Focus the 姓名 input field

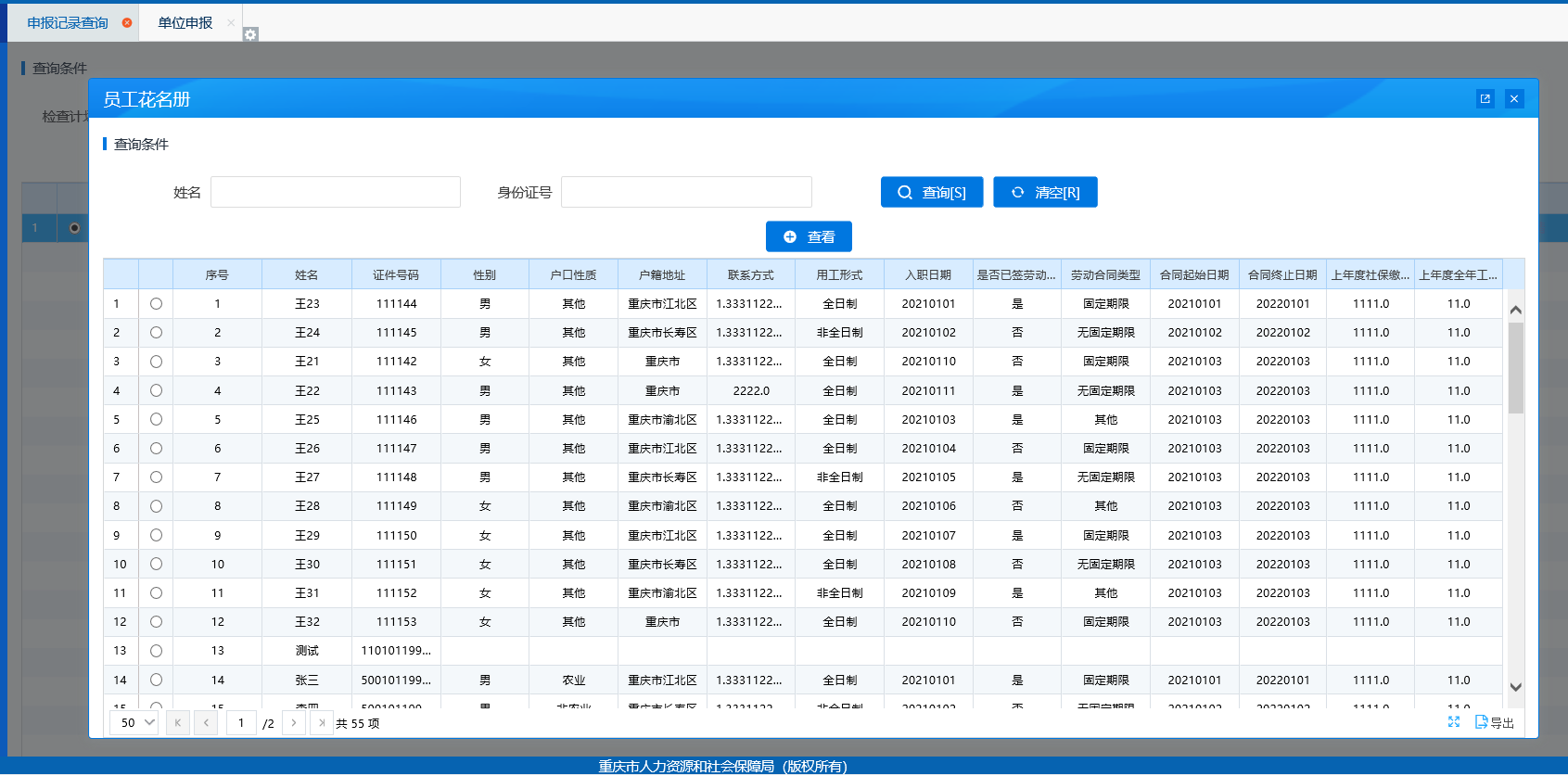336,192
